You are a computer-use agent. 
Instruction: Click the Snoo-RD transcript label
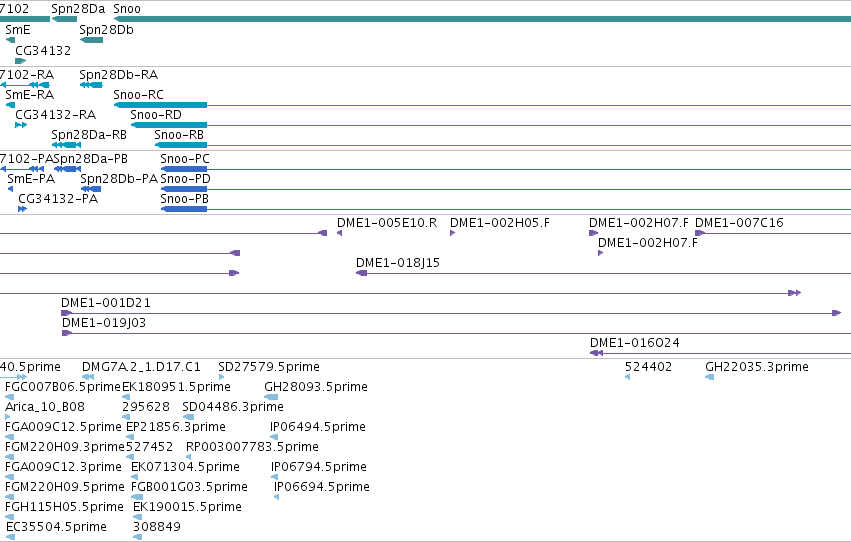click(x=156, y=114)
